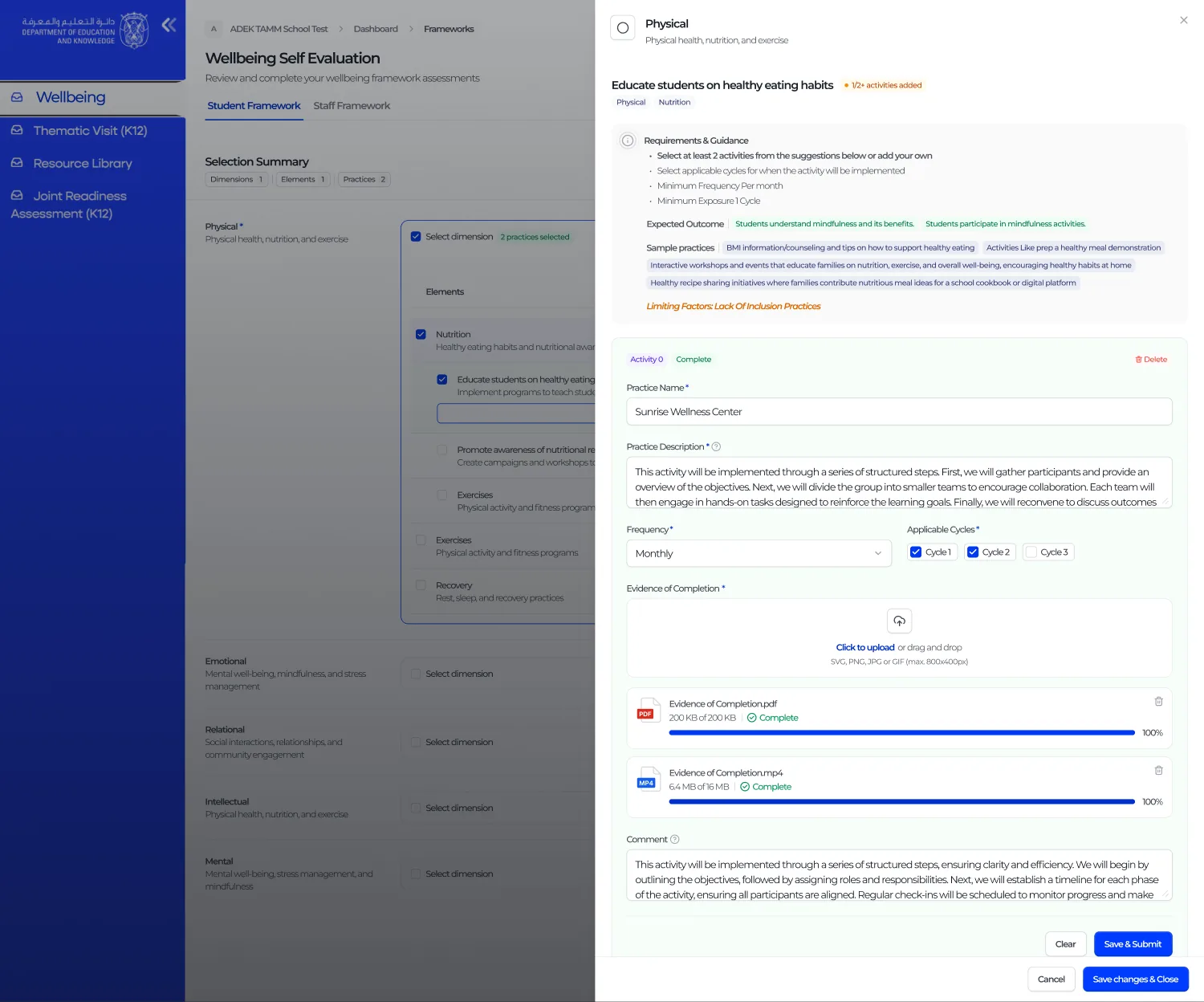Click the PDF file type icon
The height and width of the screenshot is (1002, 1204).
coord(647,711)
